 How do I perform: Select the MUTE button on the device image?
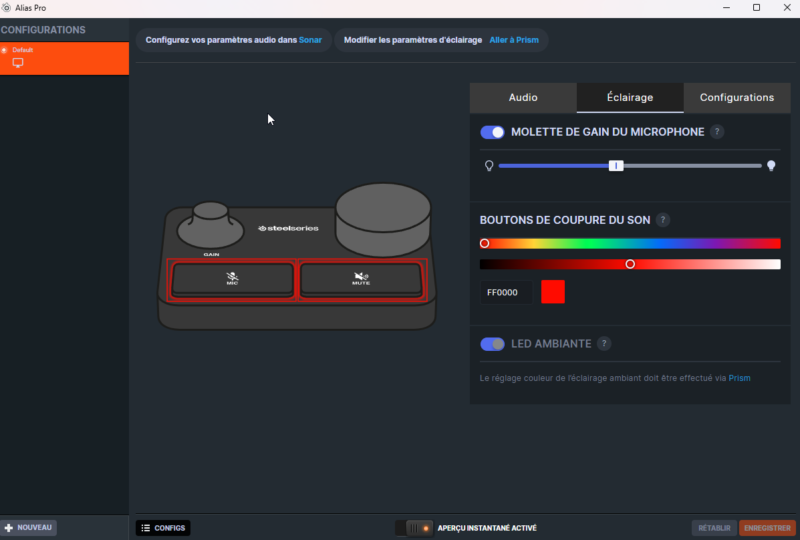[361, 279]
